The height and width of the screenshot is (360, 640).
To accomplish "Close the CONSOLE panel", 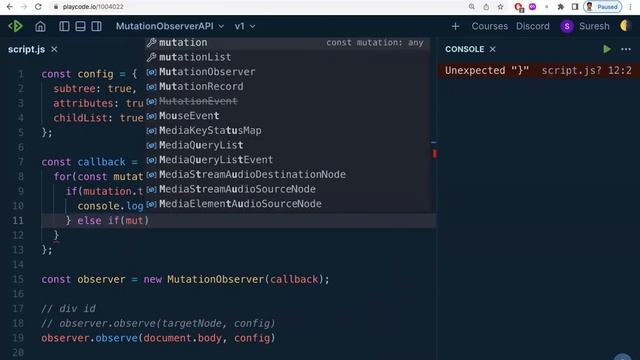I will tap(493, 49).
